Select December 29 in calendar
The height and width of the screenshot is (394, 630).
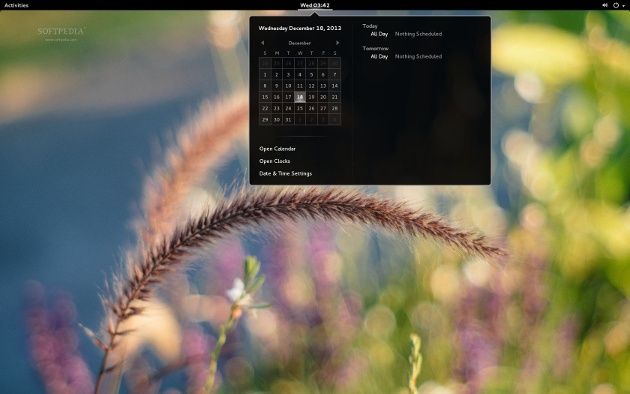(x=265, y=120)
